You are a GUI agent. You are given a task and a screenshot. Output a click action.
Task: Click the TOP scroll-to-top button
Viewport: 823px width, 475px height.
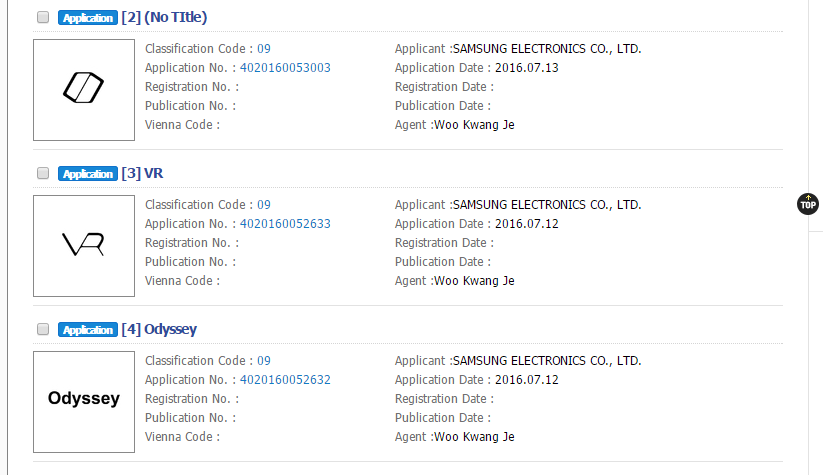(808, 204)
